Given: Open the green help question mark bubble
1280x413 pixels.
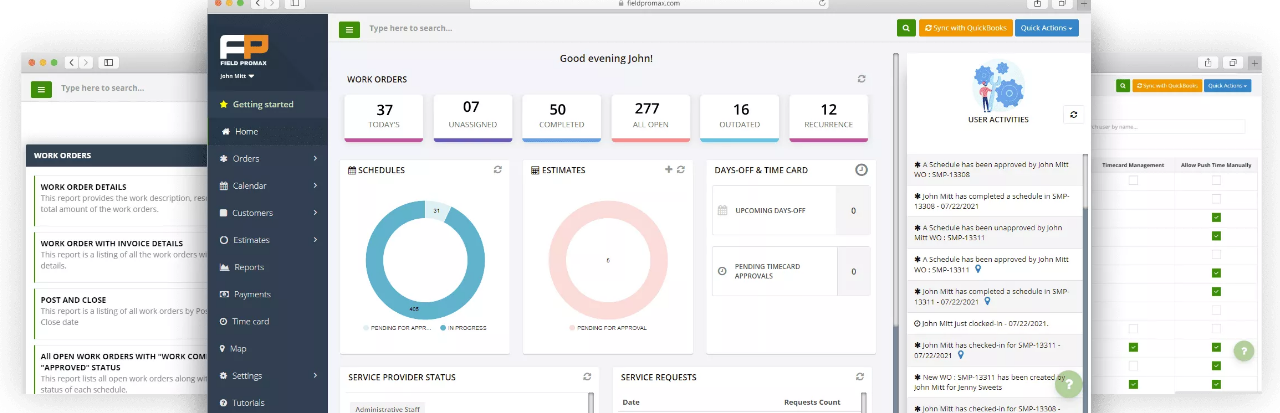Looking at the screenshot, I should coord(1068,383).
